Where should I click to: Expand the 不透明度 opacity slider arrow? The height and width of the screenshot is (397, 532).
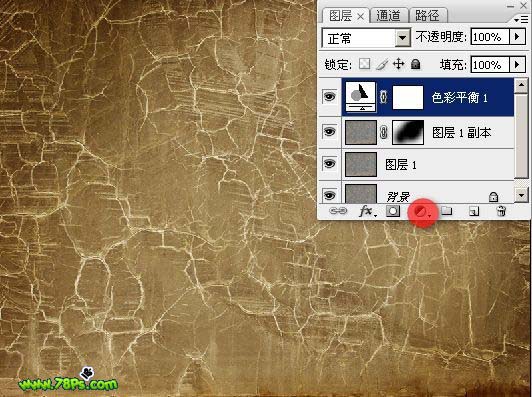pos(517,36)
